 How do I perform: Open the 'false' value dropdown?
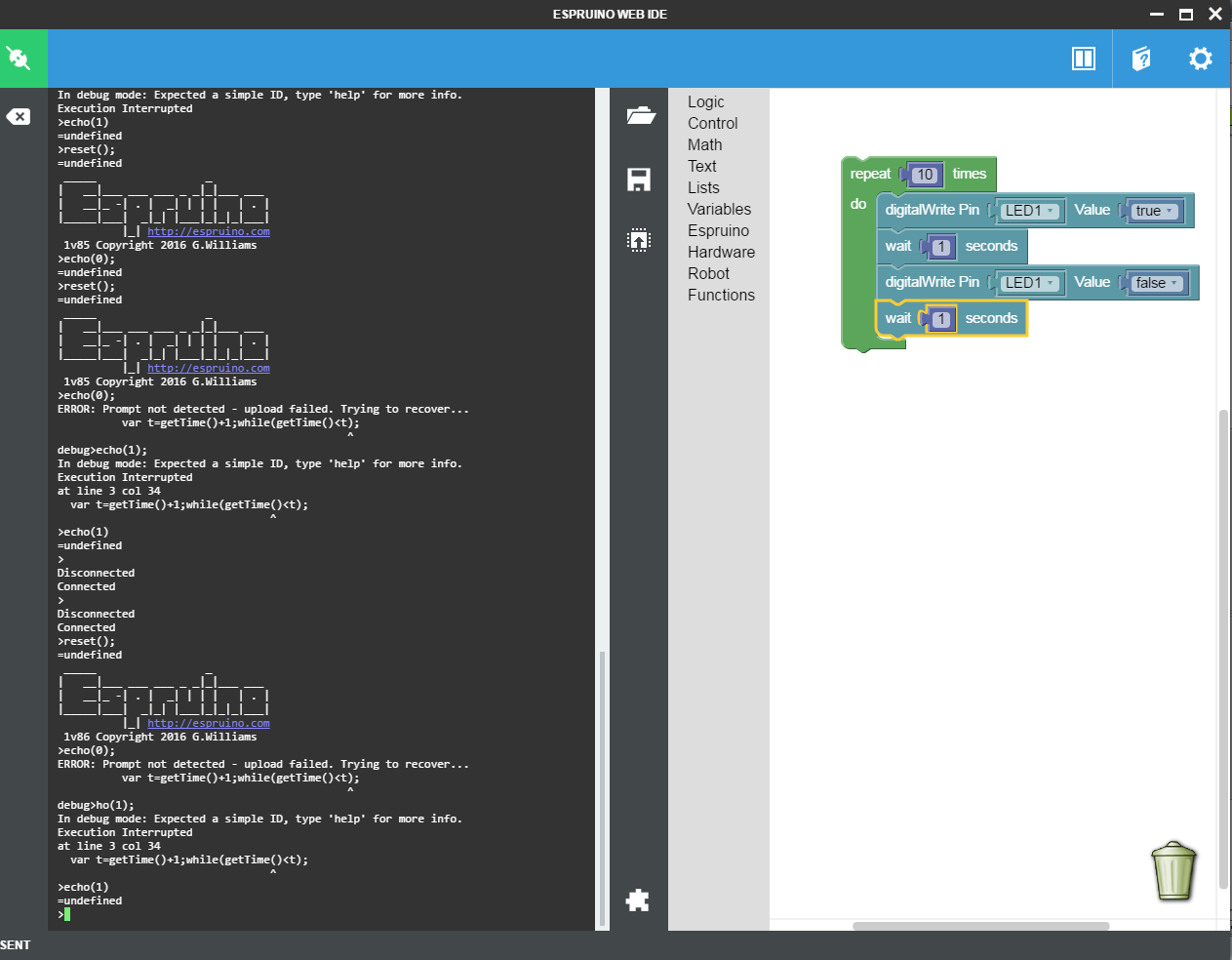tap(1157, 283)
